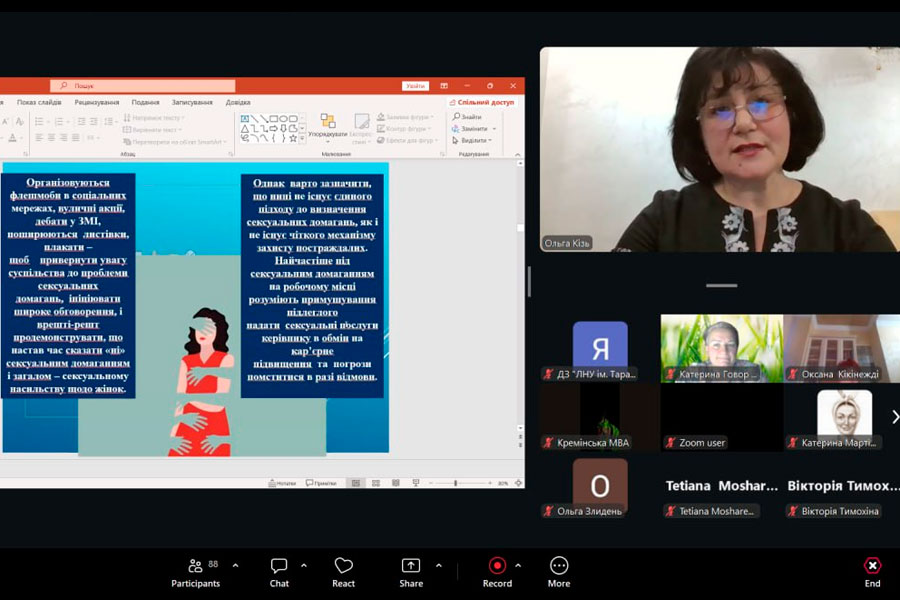Click the Ольга Злидень avatar tile
Viewport: 900px width, 600px height.
(x=600, y=484)
